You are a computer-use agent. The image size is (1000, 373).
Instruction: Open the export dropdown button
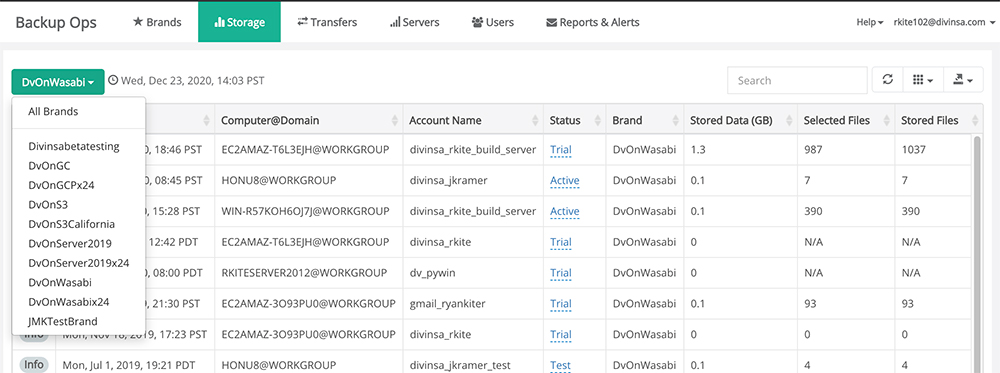[x=963, y=80]
